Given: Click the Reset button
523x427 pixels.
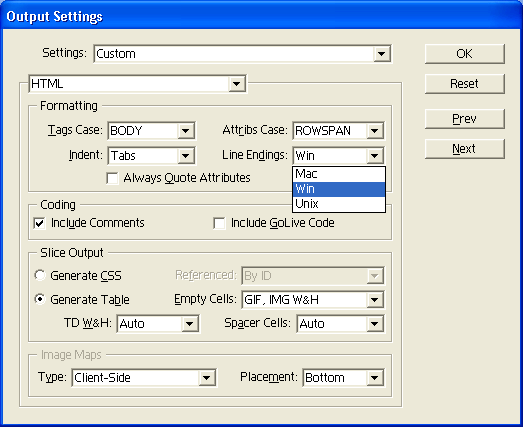Looking at the screenshot, I should click(465, 84).
